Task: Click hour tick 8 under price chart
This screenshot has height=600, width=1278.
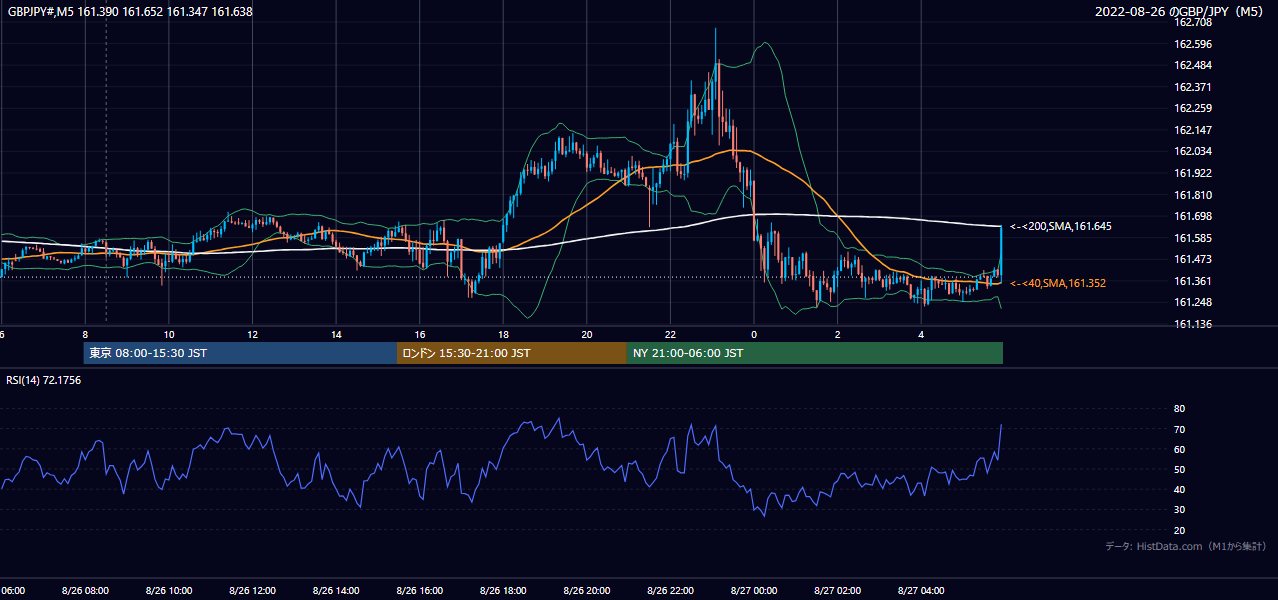Action: [x=85, y=334]
